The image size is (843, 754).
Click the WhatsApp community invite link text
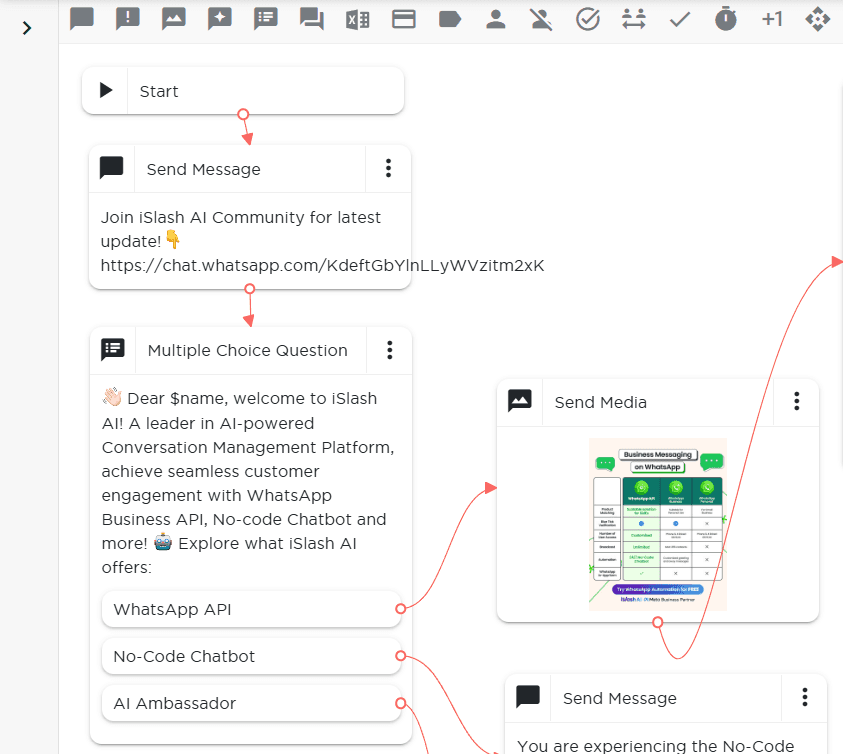(x=323, y=266)
